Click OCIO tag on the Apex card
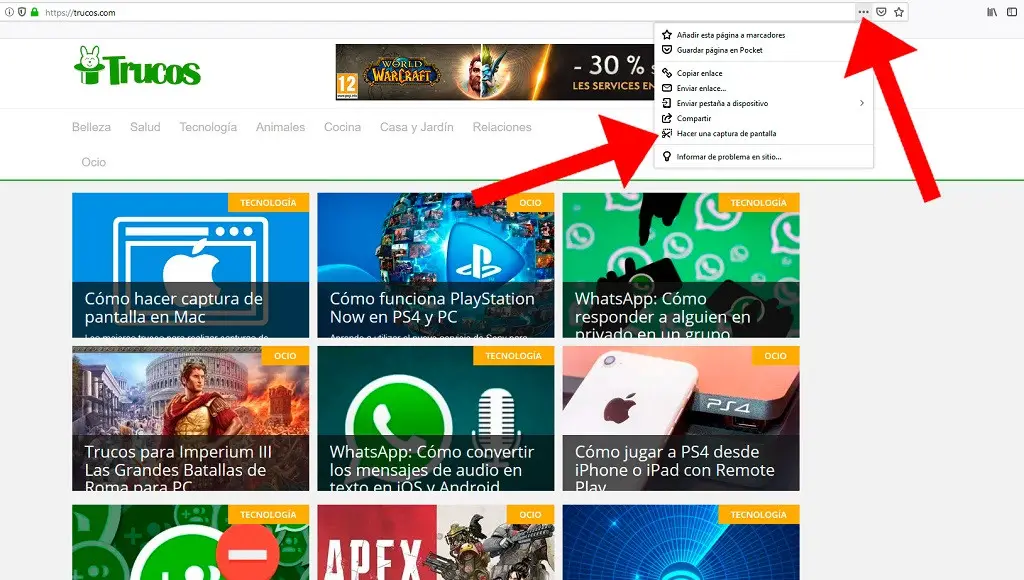The width and height of the screenshot is (1024, 580). [x=530, y=515]
